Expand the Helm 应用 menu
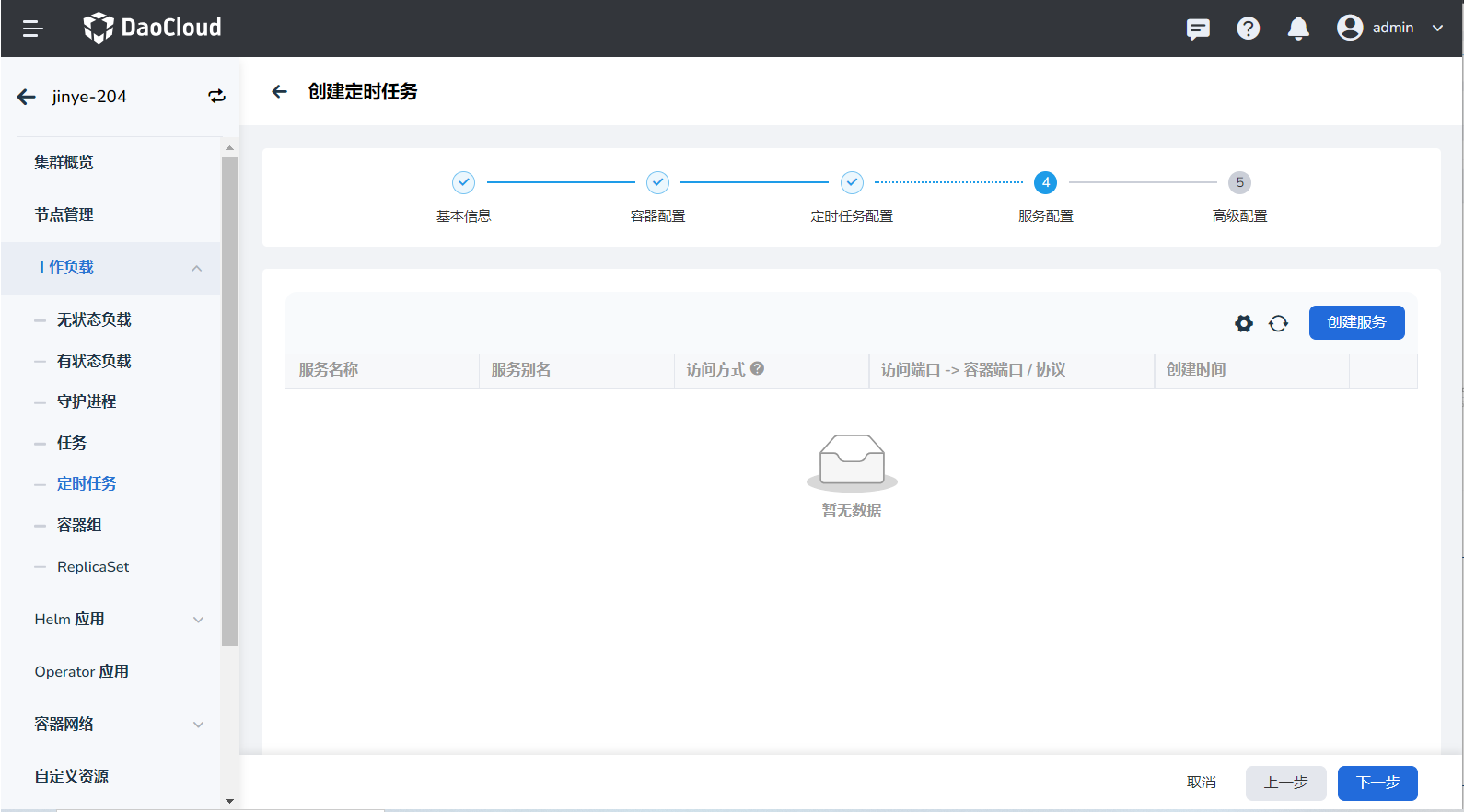The height and width of the screenshot is (812, 1464). [198, 620]
